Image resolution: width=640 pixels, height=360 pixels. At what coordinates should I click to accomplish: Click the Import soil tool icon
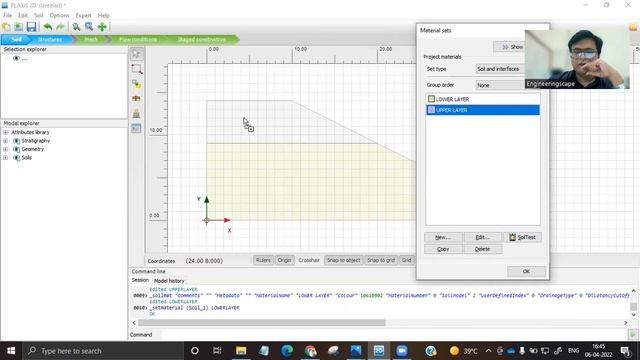coord(136,113)
